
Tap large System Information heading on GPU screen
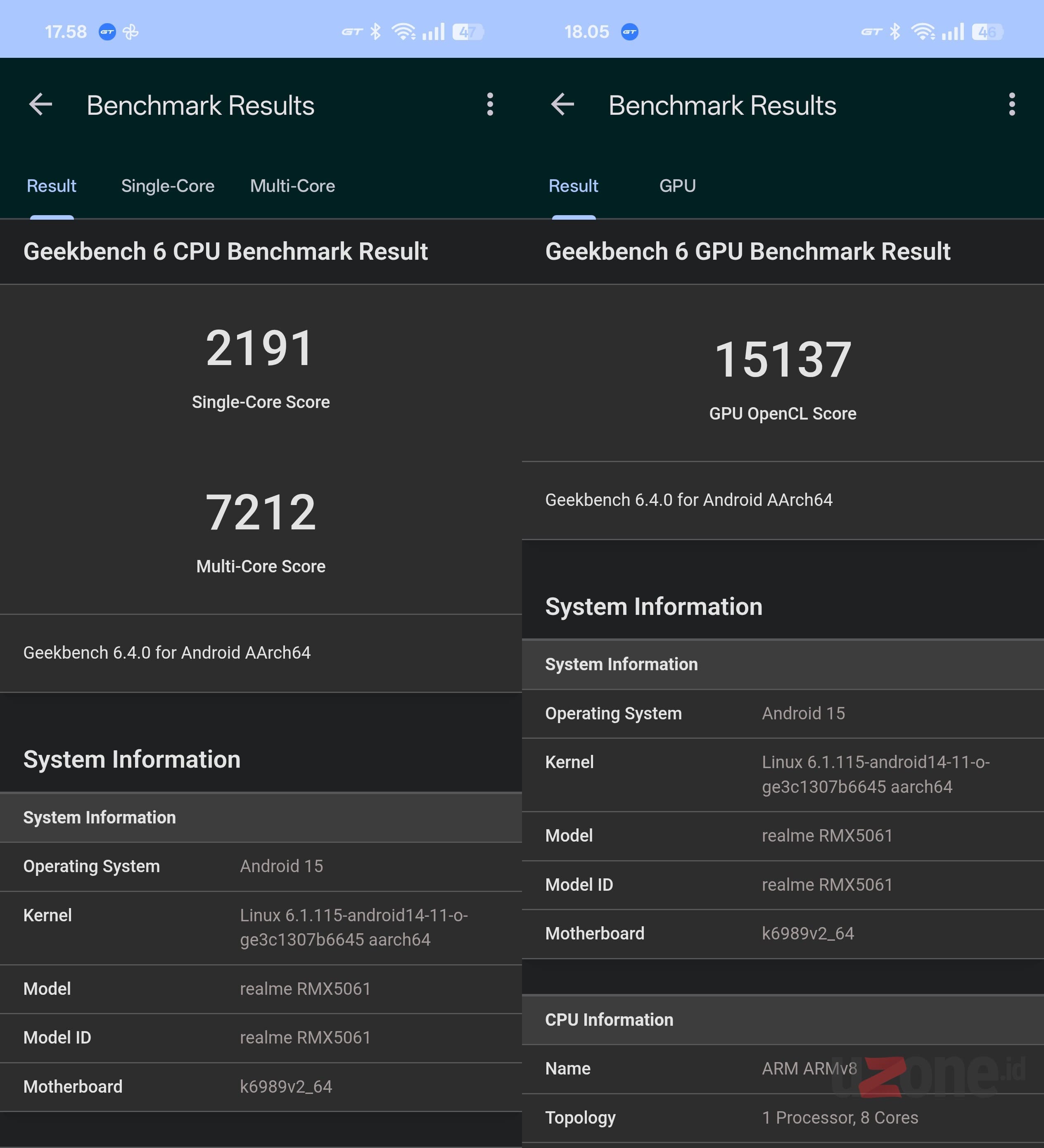click(653, 607)
